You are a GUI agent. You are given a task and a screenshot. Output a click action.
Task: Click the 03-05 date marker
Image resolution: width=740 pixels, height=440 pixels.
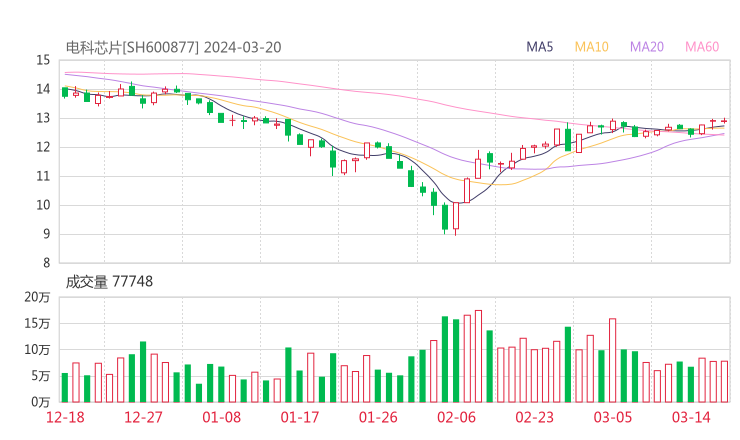point(613,417)
